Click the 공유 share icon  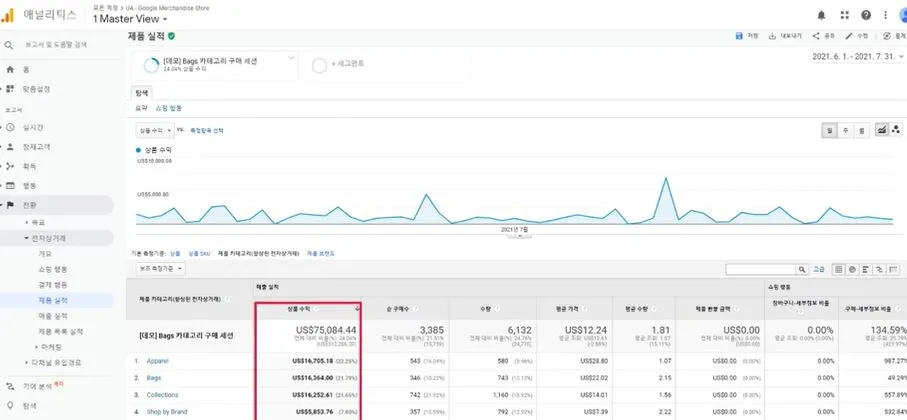point(816,36)
